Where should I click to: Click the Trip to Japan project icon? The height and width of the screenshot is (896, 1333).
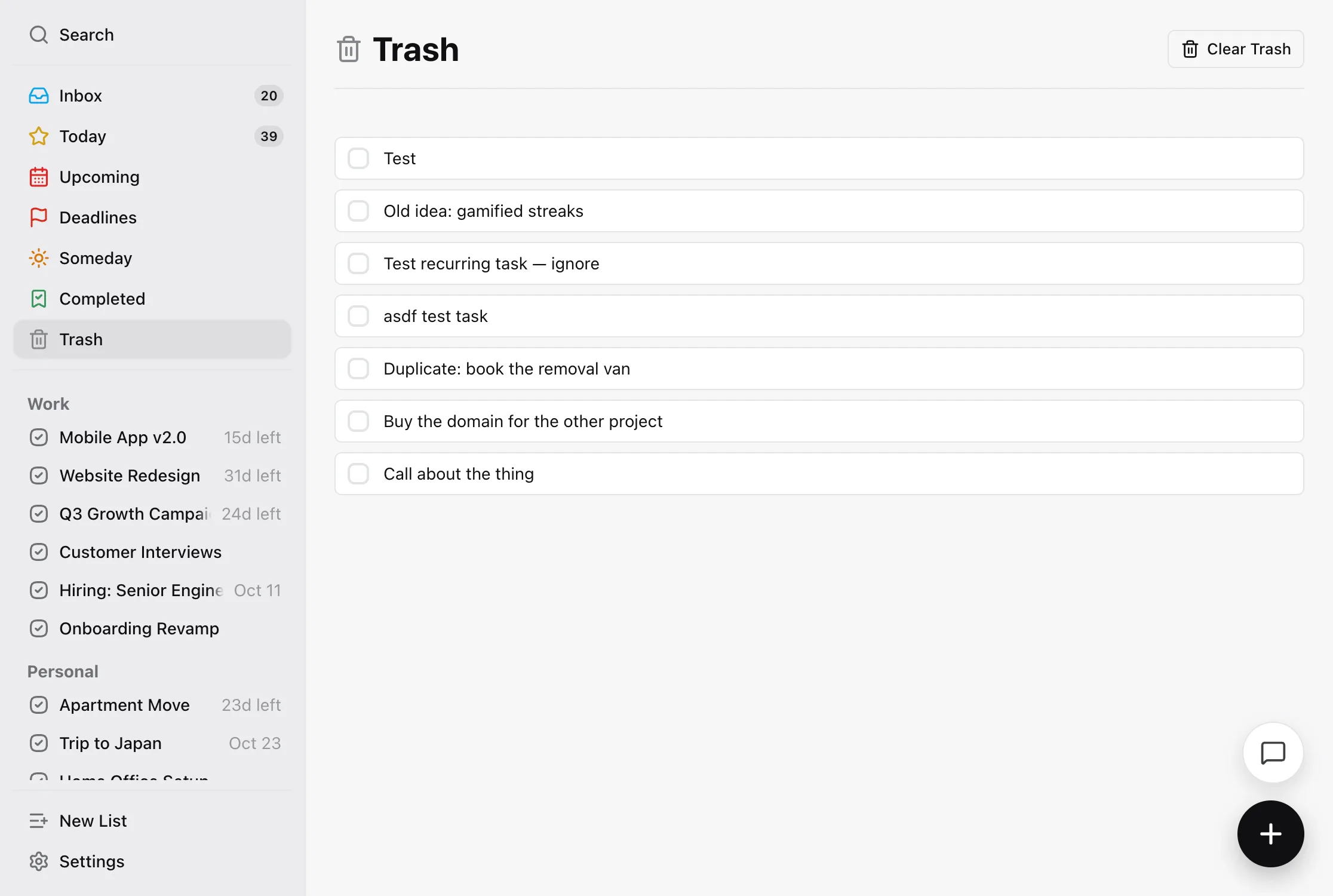tap(39, 743)
